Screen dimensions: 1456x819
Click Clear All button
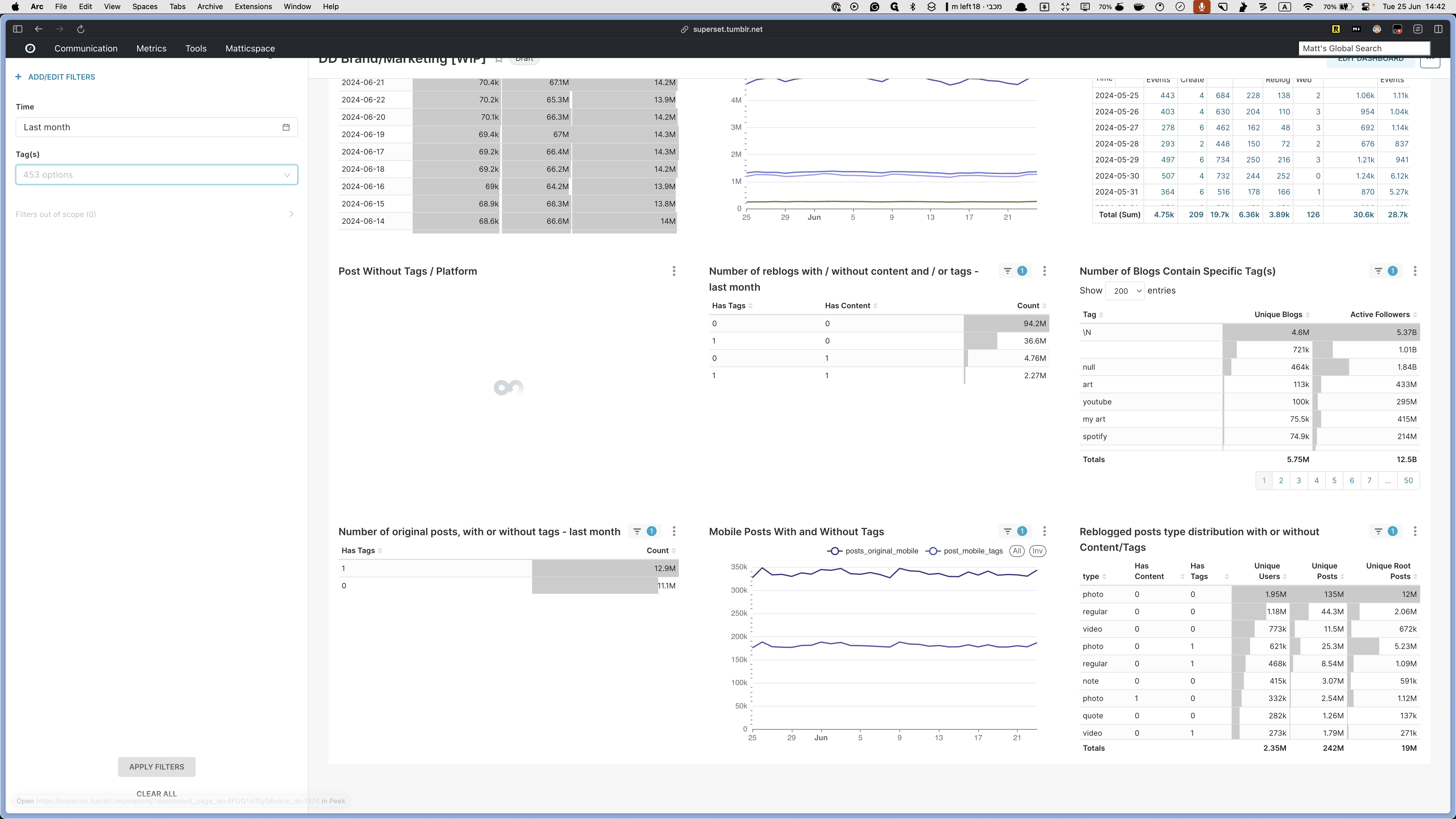click(x=157, y=794)
